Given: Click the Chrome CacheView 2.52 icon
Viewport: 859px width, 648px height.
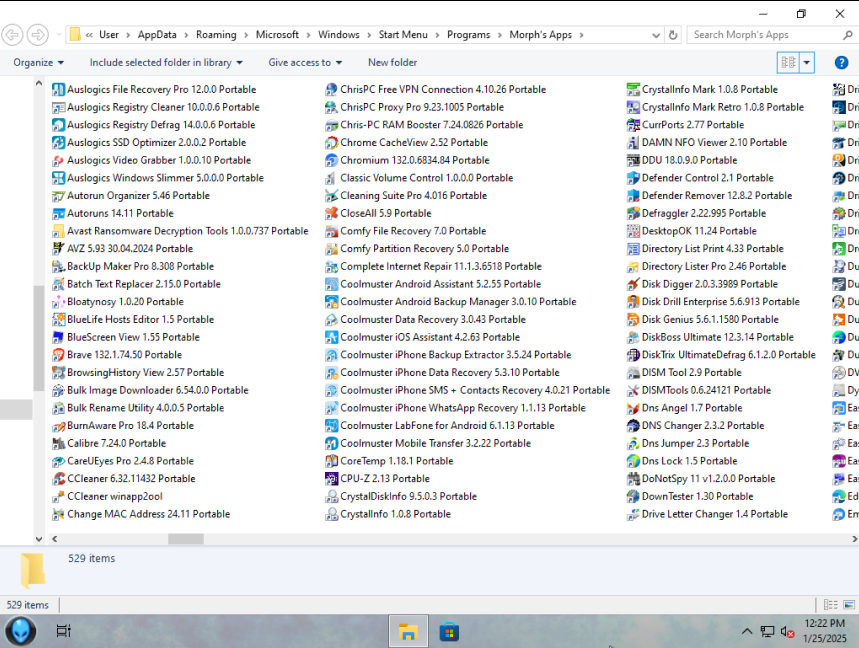Looking at the screenshot, I should [331, 142].
